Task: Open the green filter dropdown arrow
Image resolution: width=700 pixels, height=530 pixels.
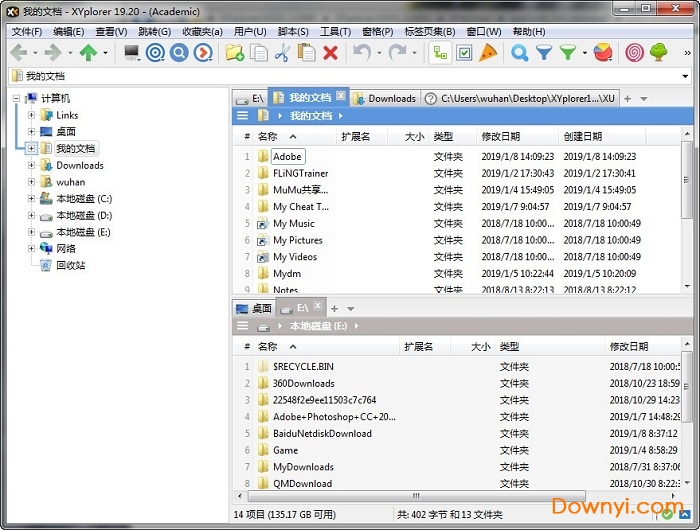Action: point(584,53)
